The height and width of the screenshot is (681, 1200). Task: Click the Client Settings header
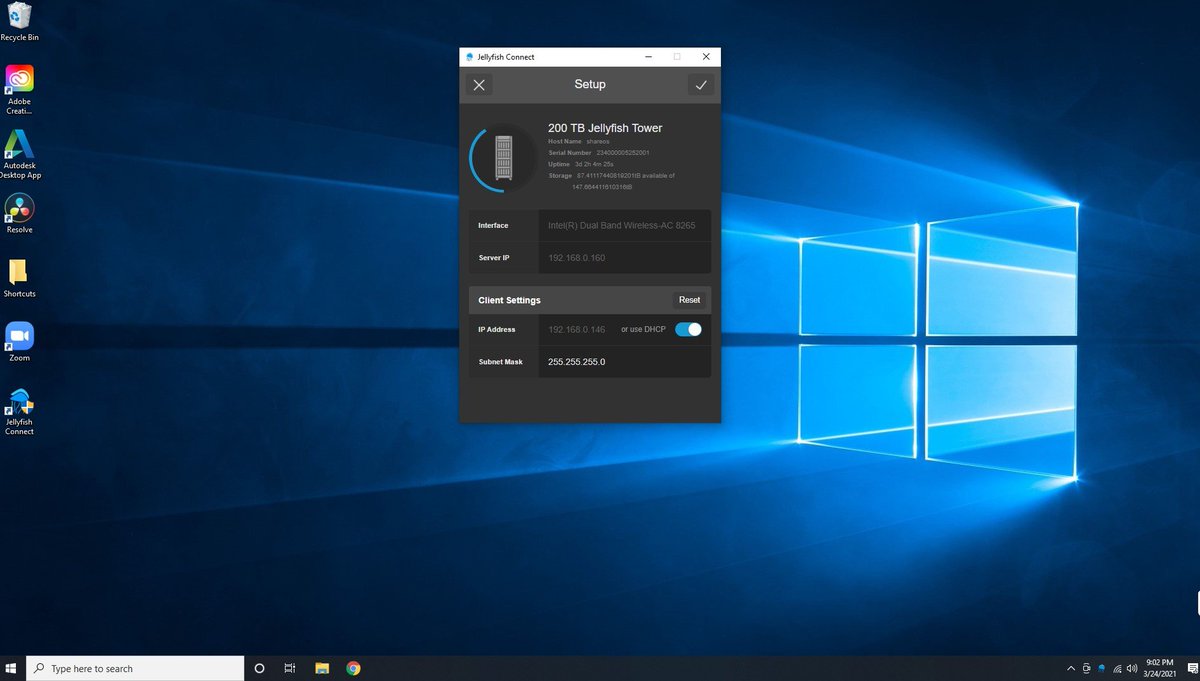509,300
